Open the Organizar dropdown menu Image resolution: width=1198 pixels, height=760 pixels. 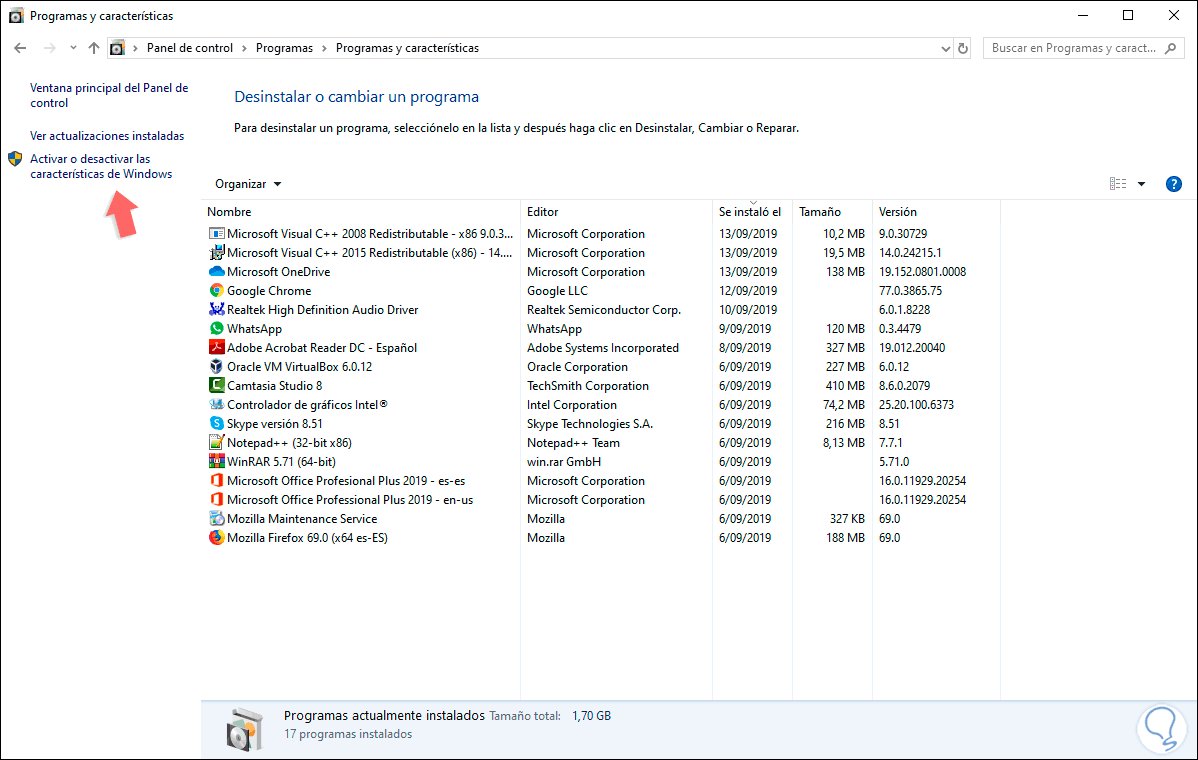pos(248,184)
